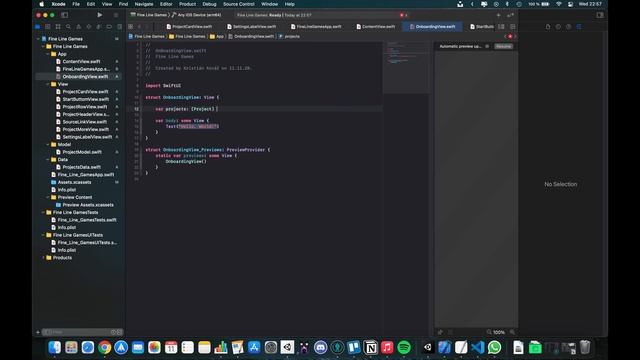Open the File inspector
Viewport: 640px width, 360px height.
[548, 27]
